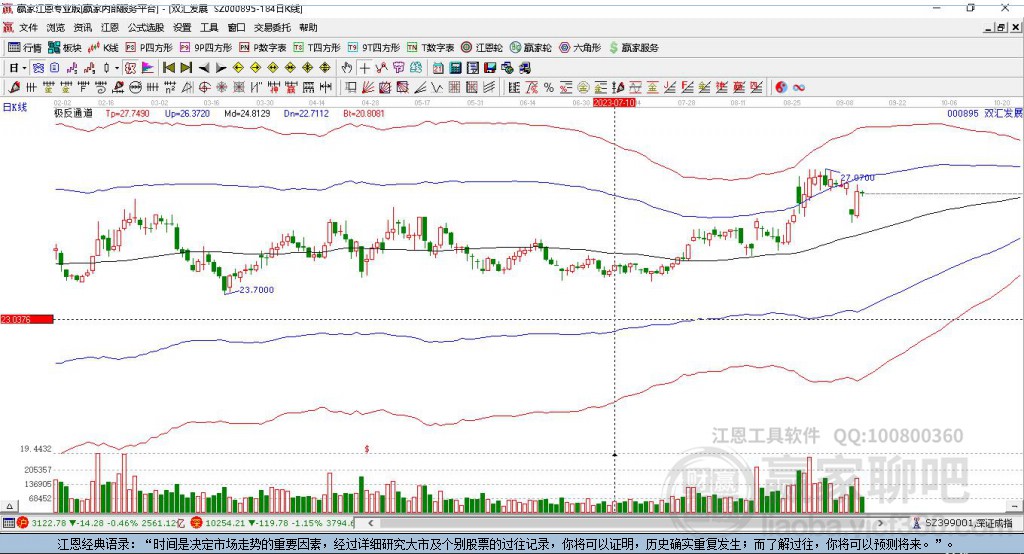Open the 窗口 menu

[x=236, y=27]
